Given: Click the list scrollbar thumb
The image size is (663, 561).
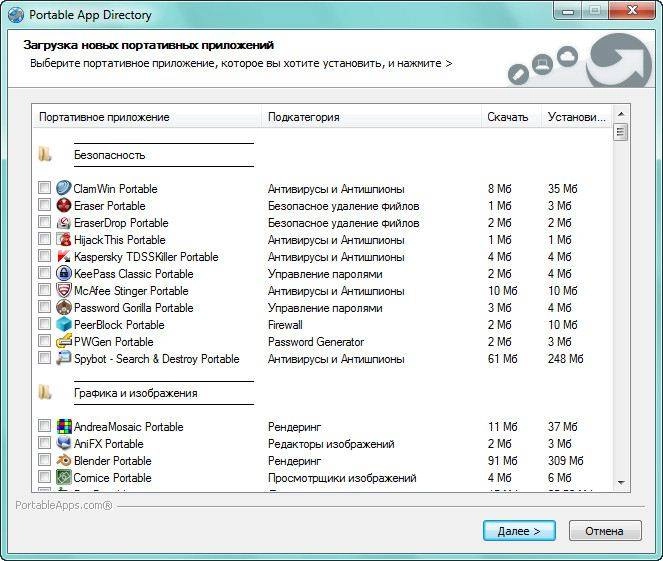Looking at the screenshot, I should click(x=621, y=133).
